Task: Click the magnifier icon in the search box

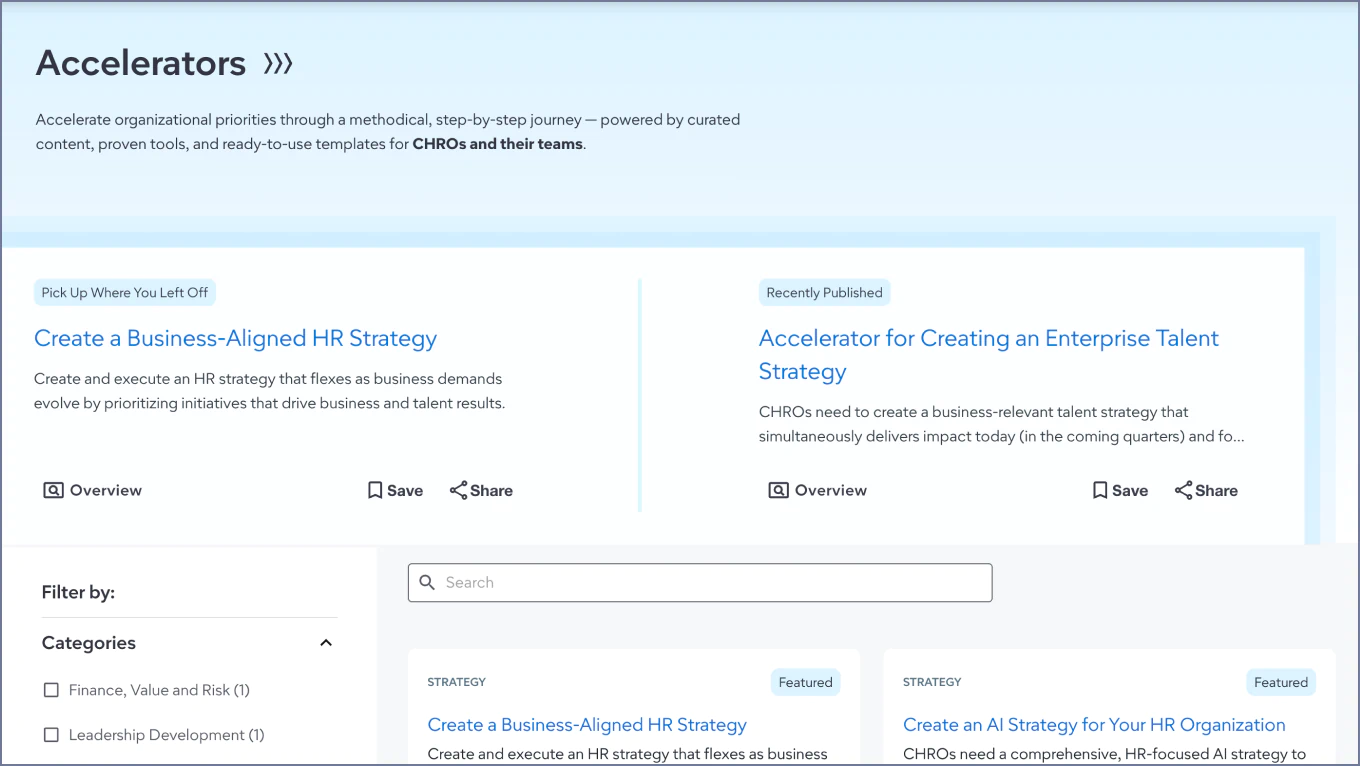Action: point(427,582)
